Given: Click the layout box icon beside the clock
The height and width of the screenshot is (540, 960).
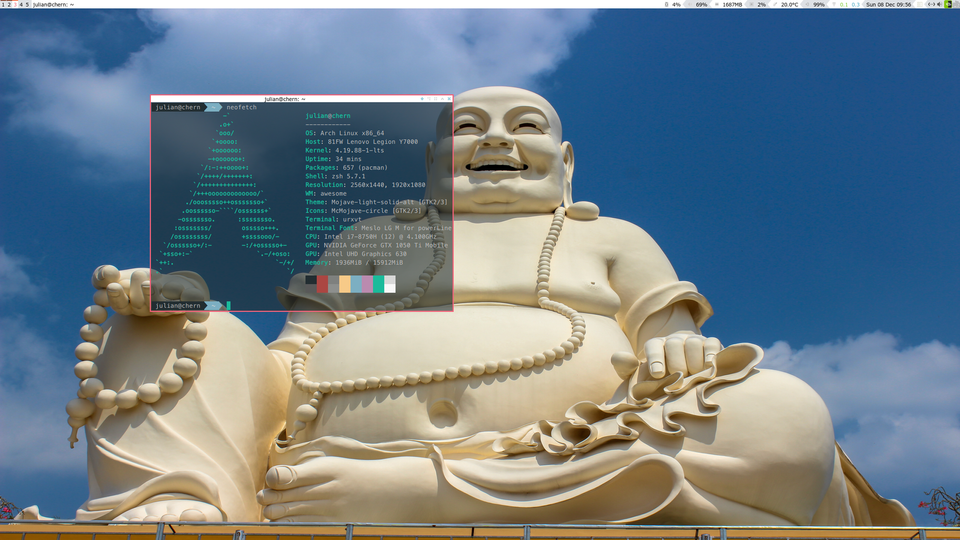Looking at the screenshot, I should (920, 4).
